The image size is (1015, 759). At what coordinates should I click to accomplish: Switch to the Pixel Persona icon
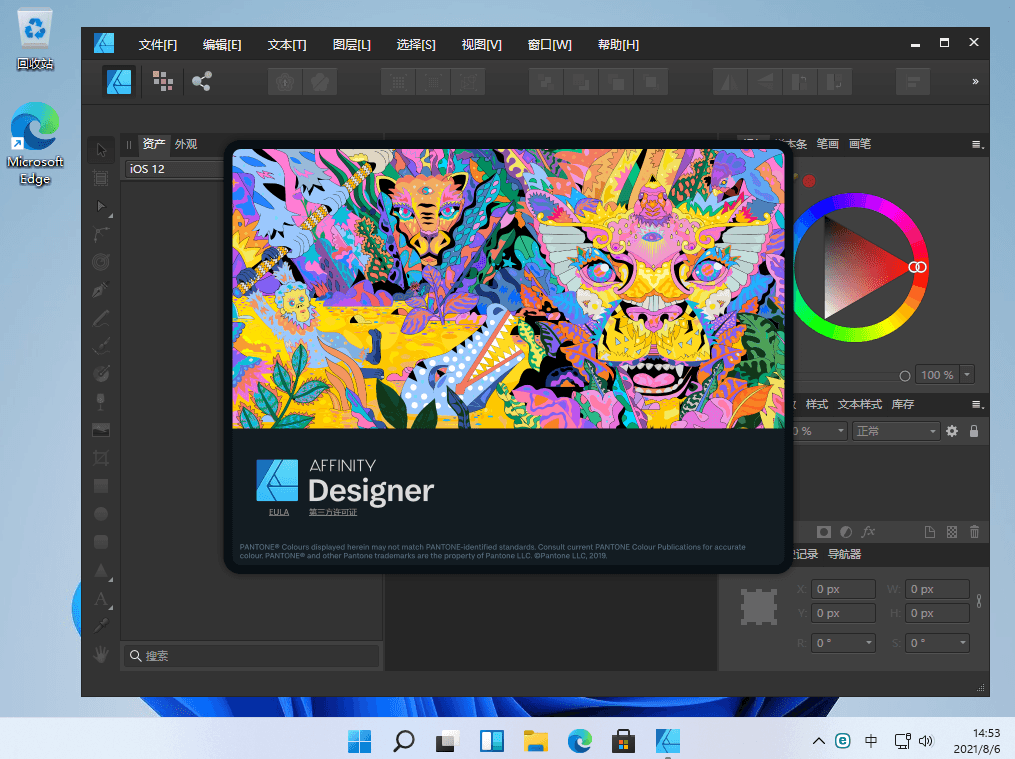162,82
